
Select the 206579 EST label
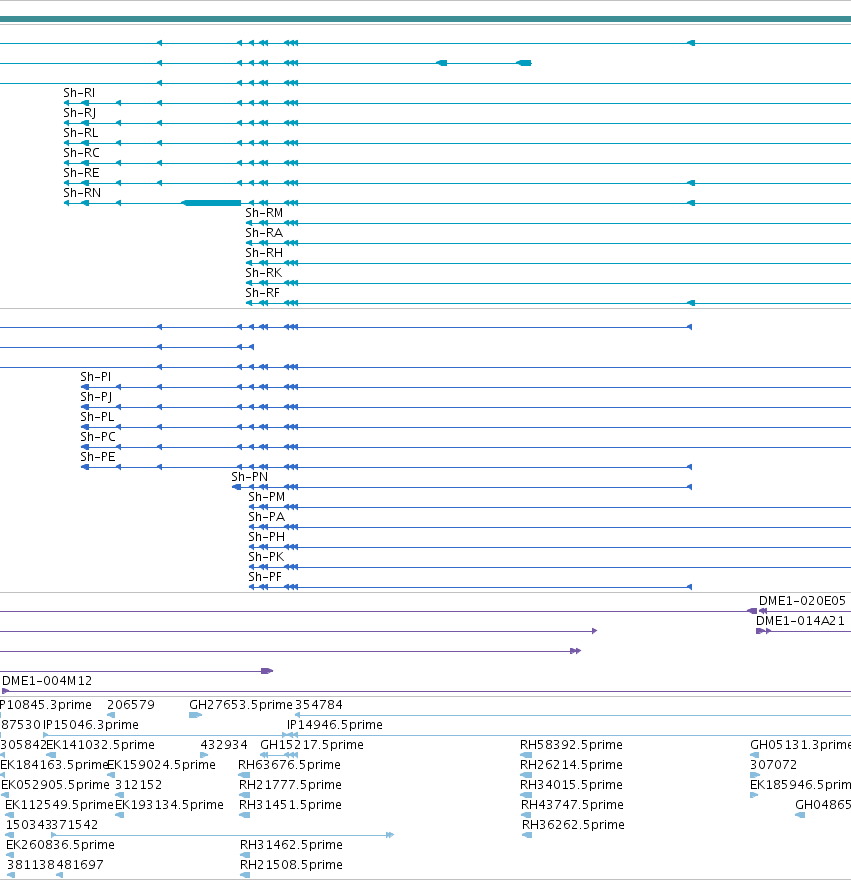coord(131,705)
